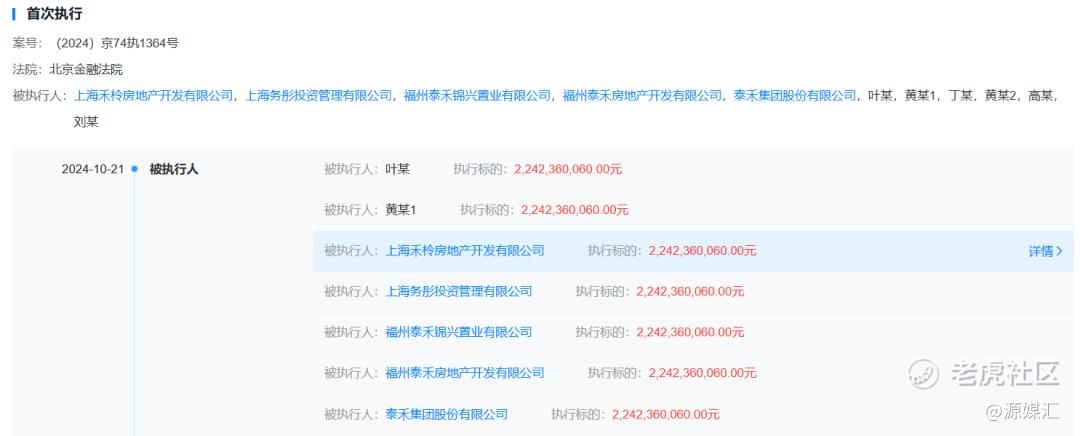This screenshot has height=436, width=1080.
Task: Open 福州泰禾房地产开发有限公司 link in header list
Action: click(x=643, y=96)
